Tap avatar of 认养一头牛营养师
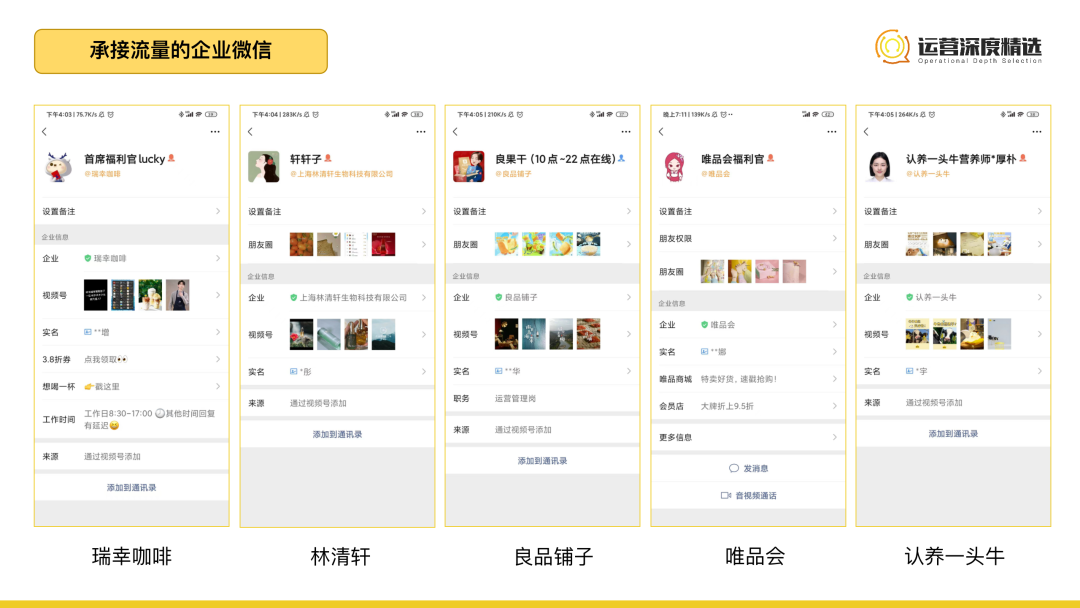Screen dimensions: 1080x608 [880, 167]
